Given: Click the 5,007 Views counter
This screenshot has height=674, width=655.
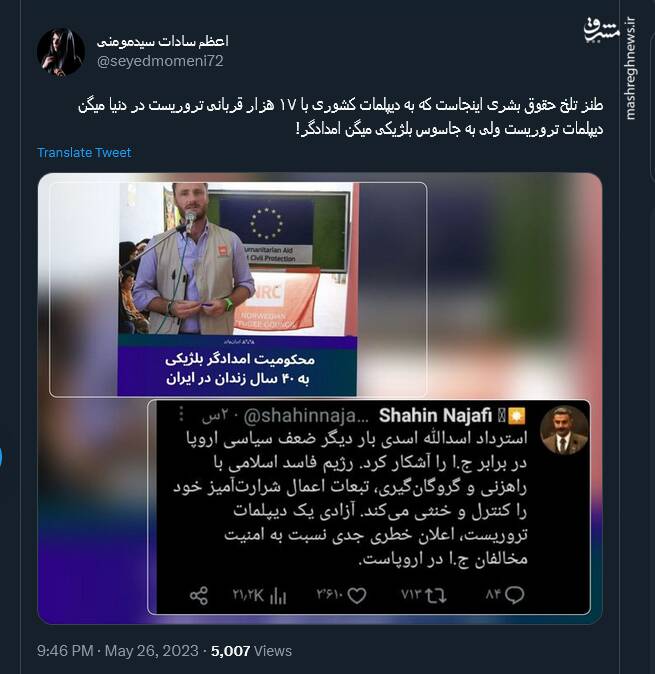Looking at the screenshot, I should tap(251, 651).
